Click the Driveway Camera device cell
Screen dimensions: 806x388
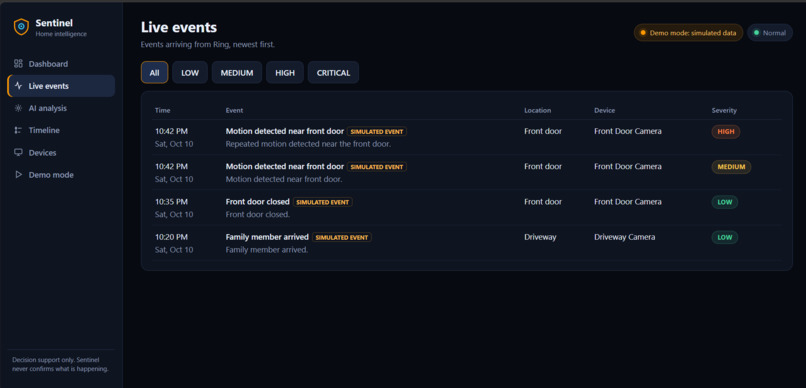(625, 237)
